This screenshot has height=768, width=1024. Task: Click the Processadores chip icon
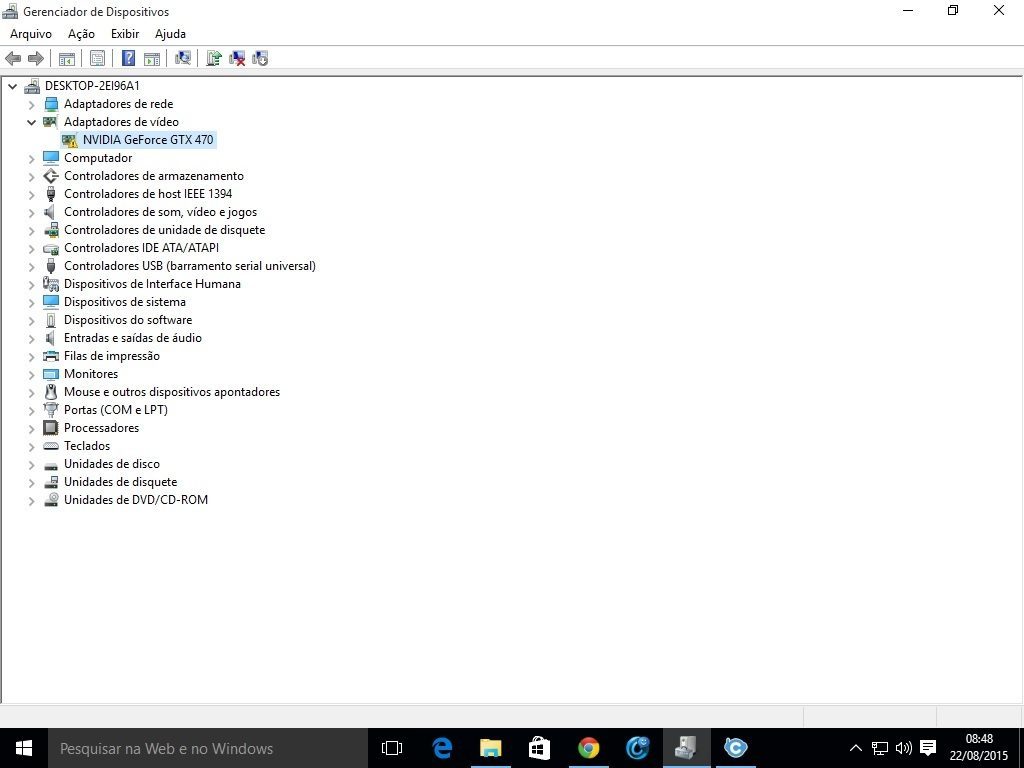point(51,428)
